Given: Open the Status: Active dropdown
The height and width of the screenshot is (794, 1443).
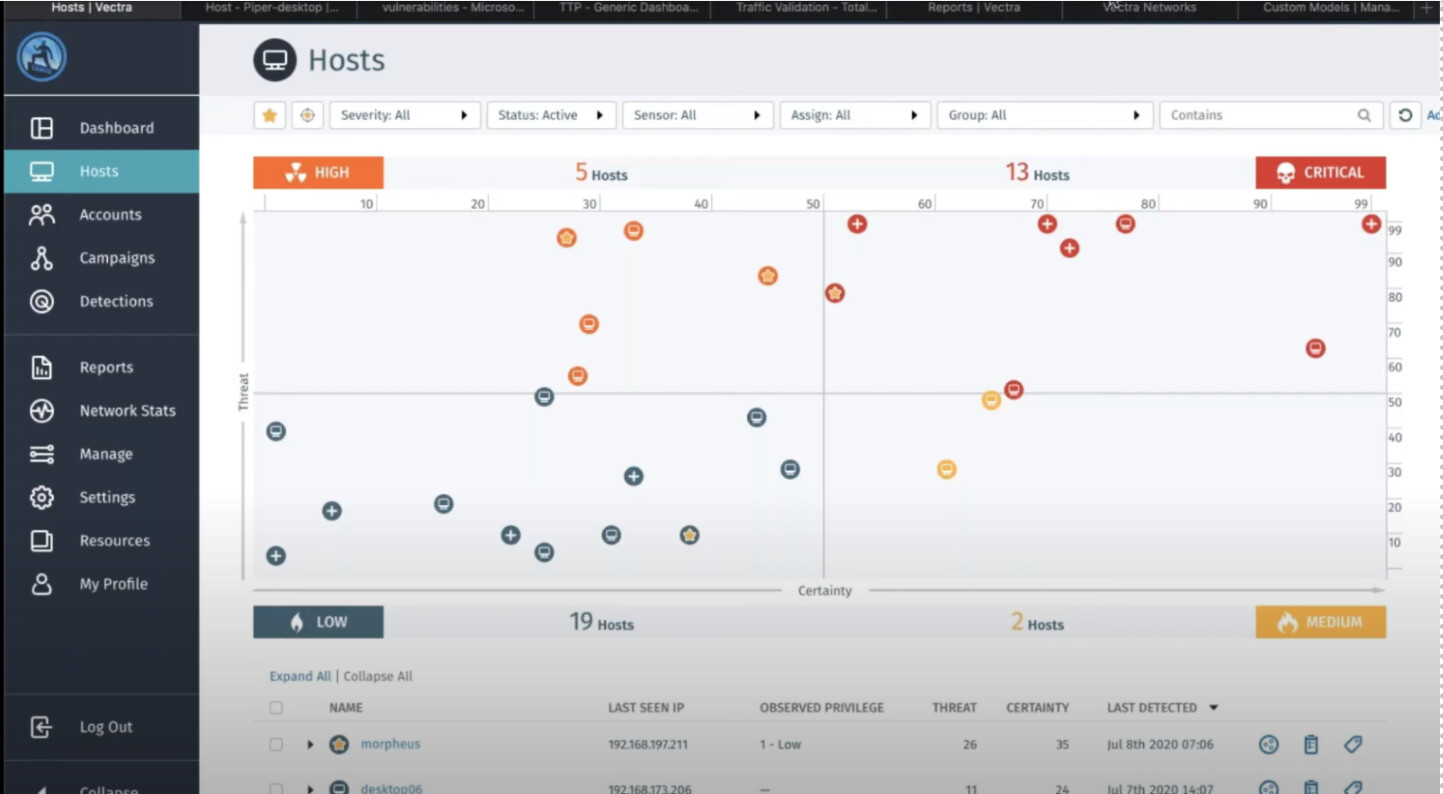Looking at the screenshot, I should pos(551,115).
